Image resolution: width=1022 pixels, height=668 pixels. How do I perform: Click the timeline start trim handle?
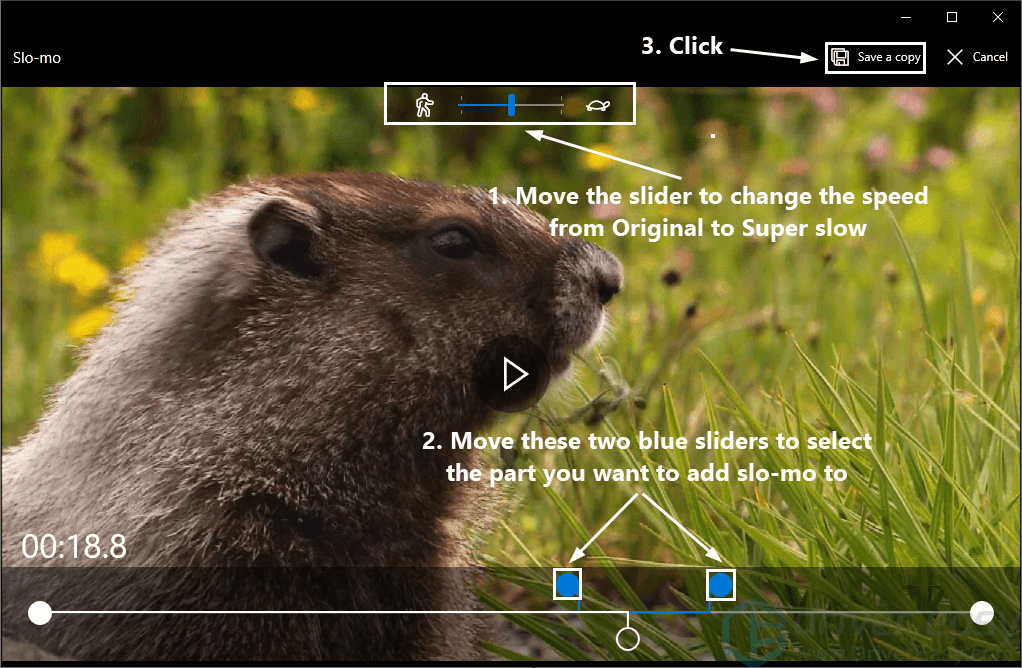coord(40,613)
